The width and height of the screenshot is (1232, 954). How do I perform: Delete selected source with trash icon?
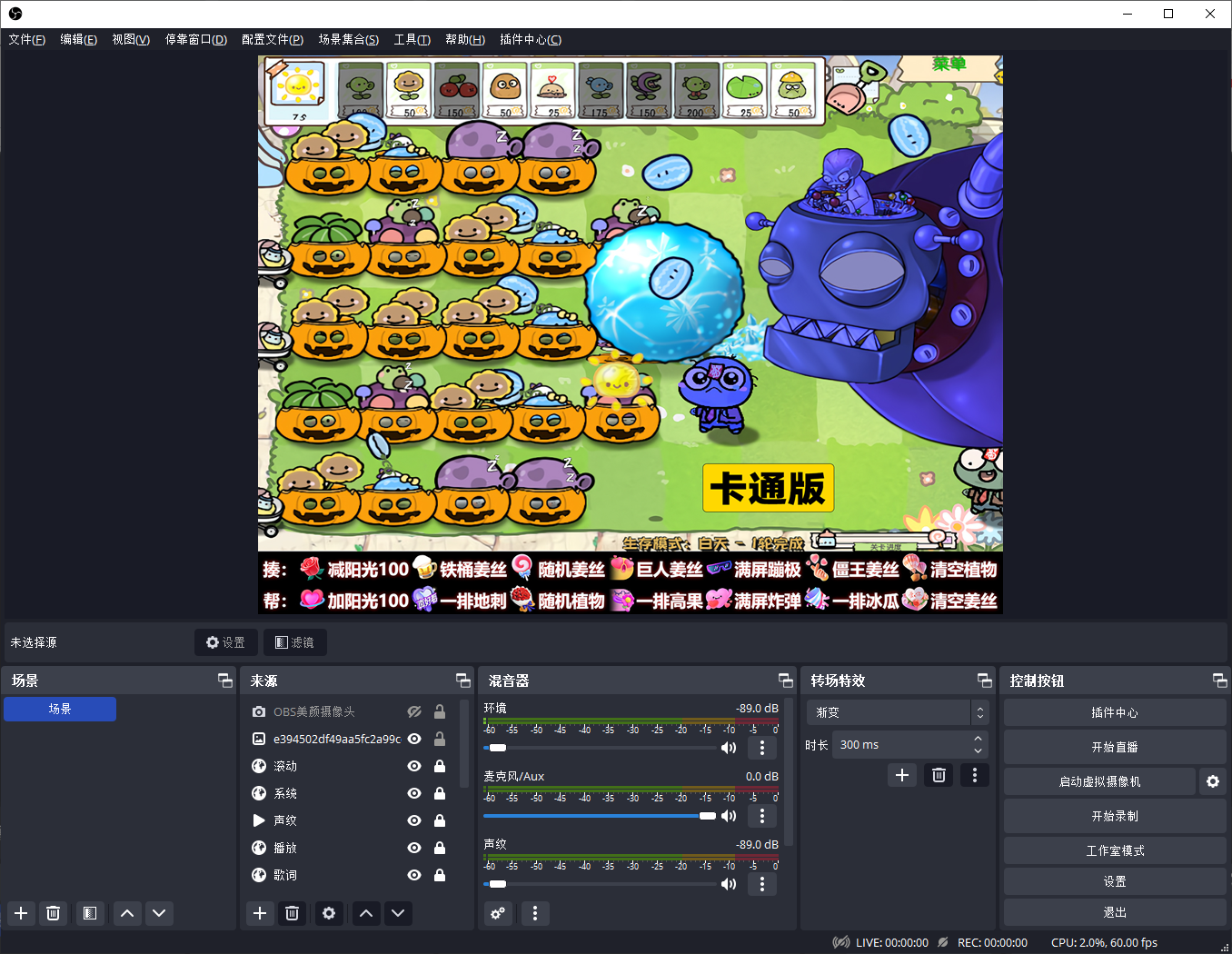click(x=292, y=913)
